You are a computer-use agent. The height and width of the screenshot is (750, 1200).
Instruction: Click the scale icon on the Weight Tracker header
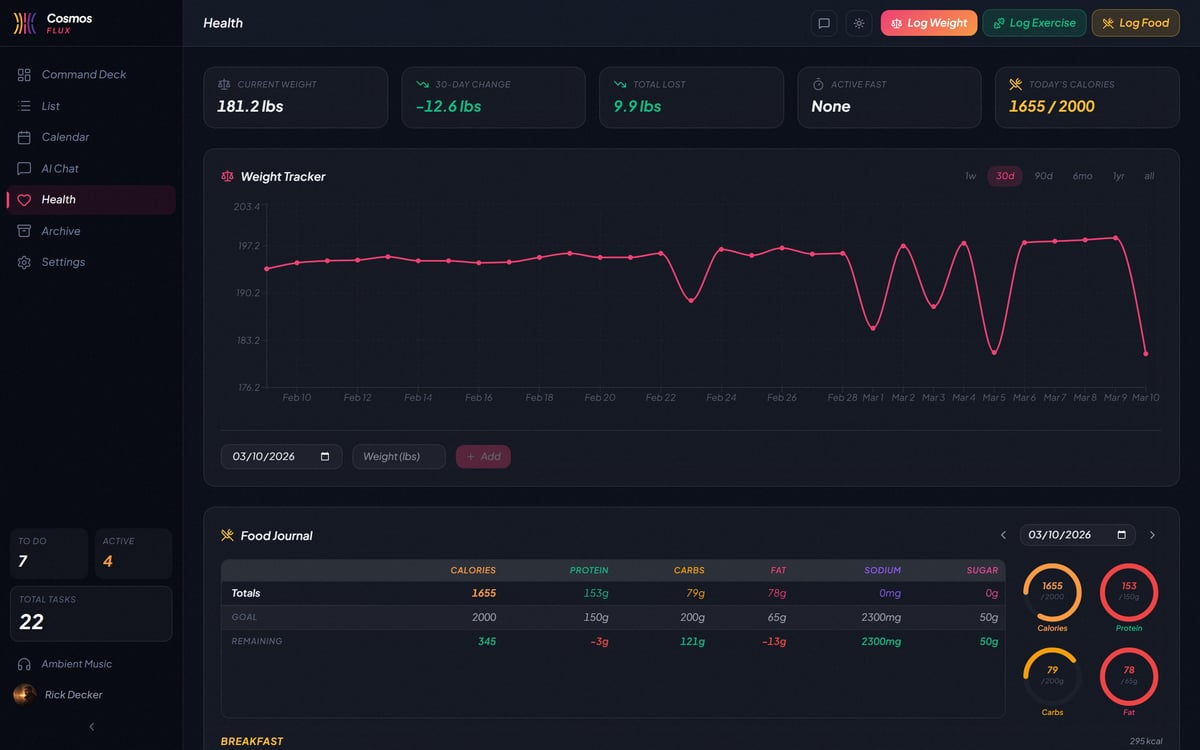pyautogui.click(x=224, y=176)
